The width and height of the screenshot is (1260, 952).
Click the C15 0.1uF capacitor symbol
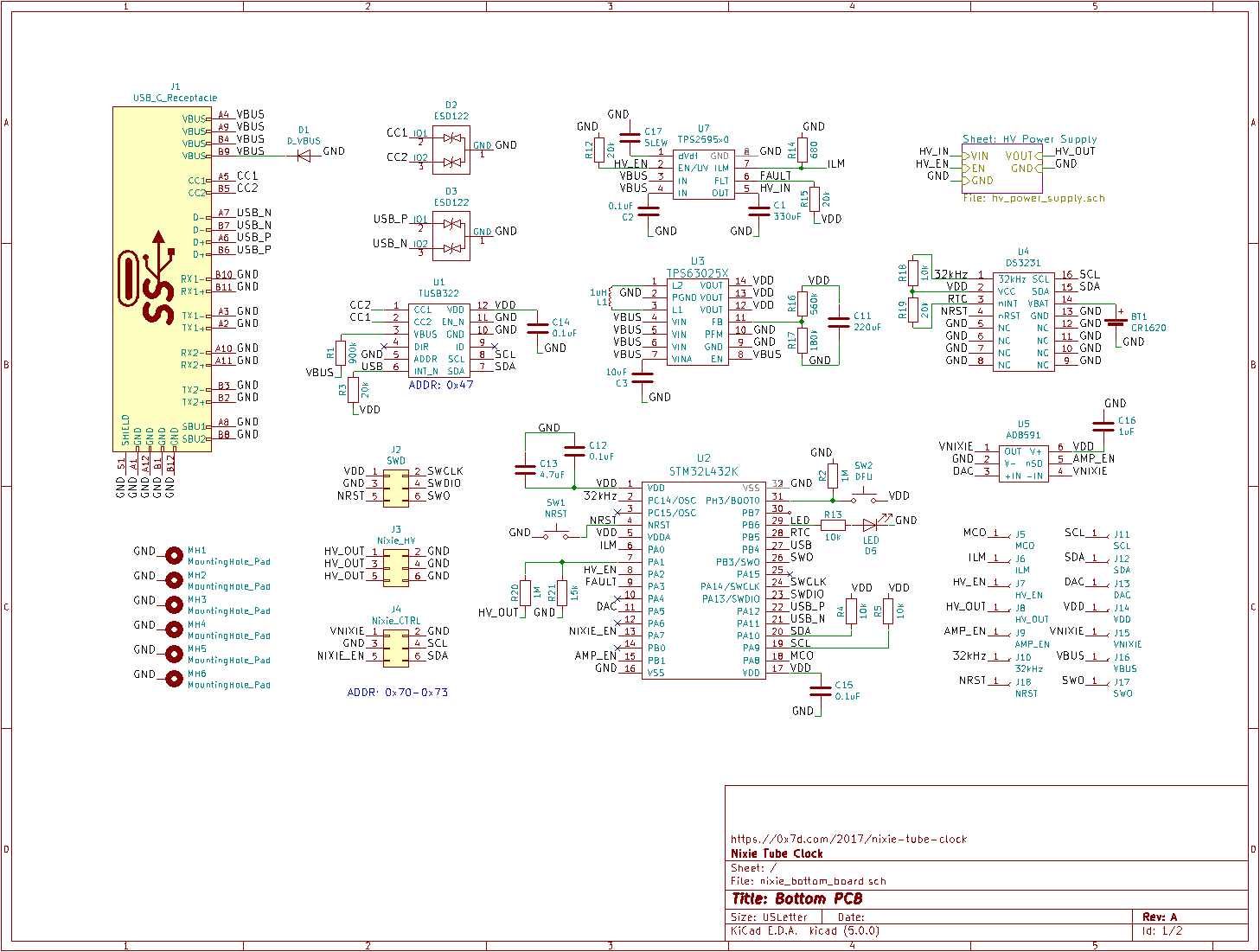click(x=820, y=690)
